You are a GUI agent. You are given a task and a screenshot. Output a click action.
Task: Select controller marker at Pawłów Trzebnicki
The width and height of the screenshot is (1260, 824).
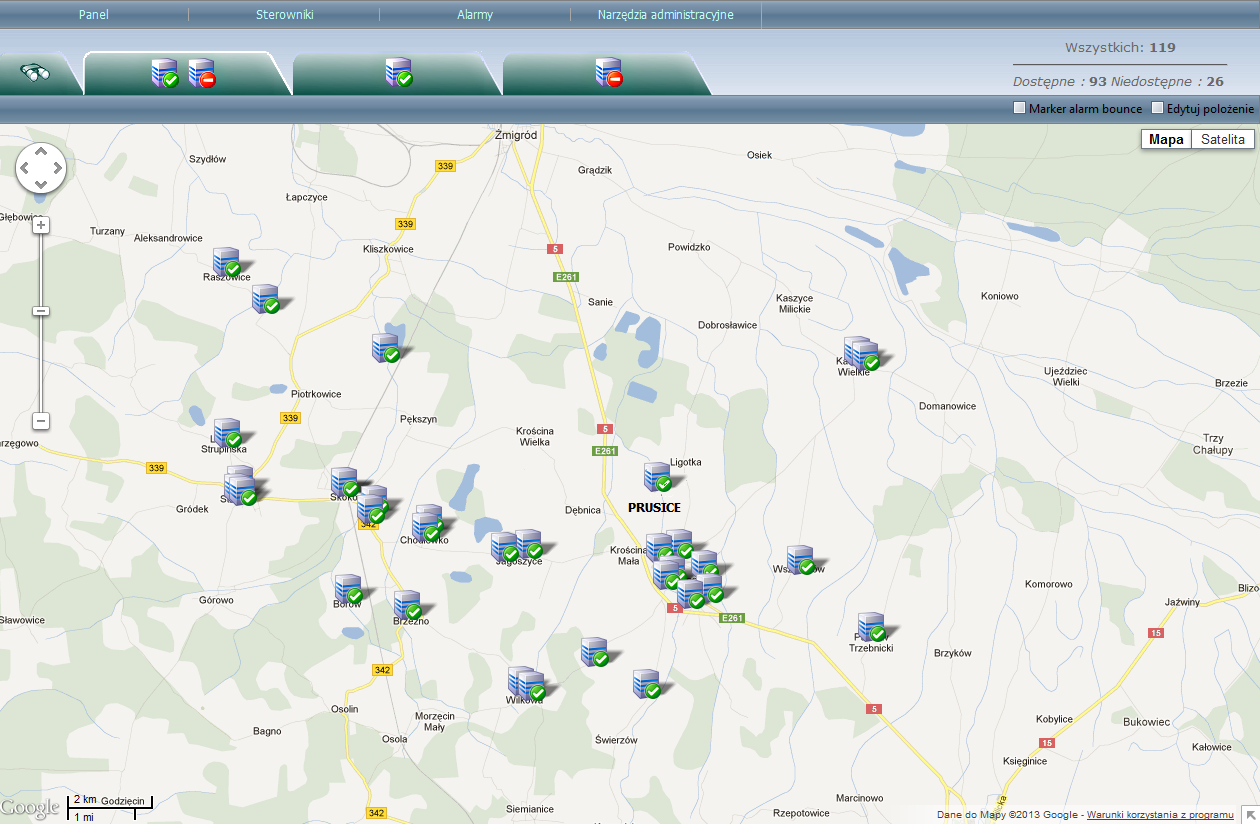click(x=873, y=628)
